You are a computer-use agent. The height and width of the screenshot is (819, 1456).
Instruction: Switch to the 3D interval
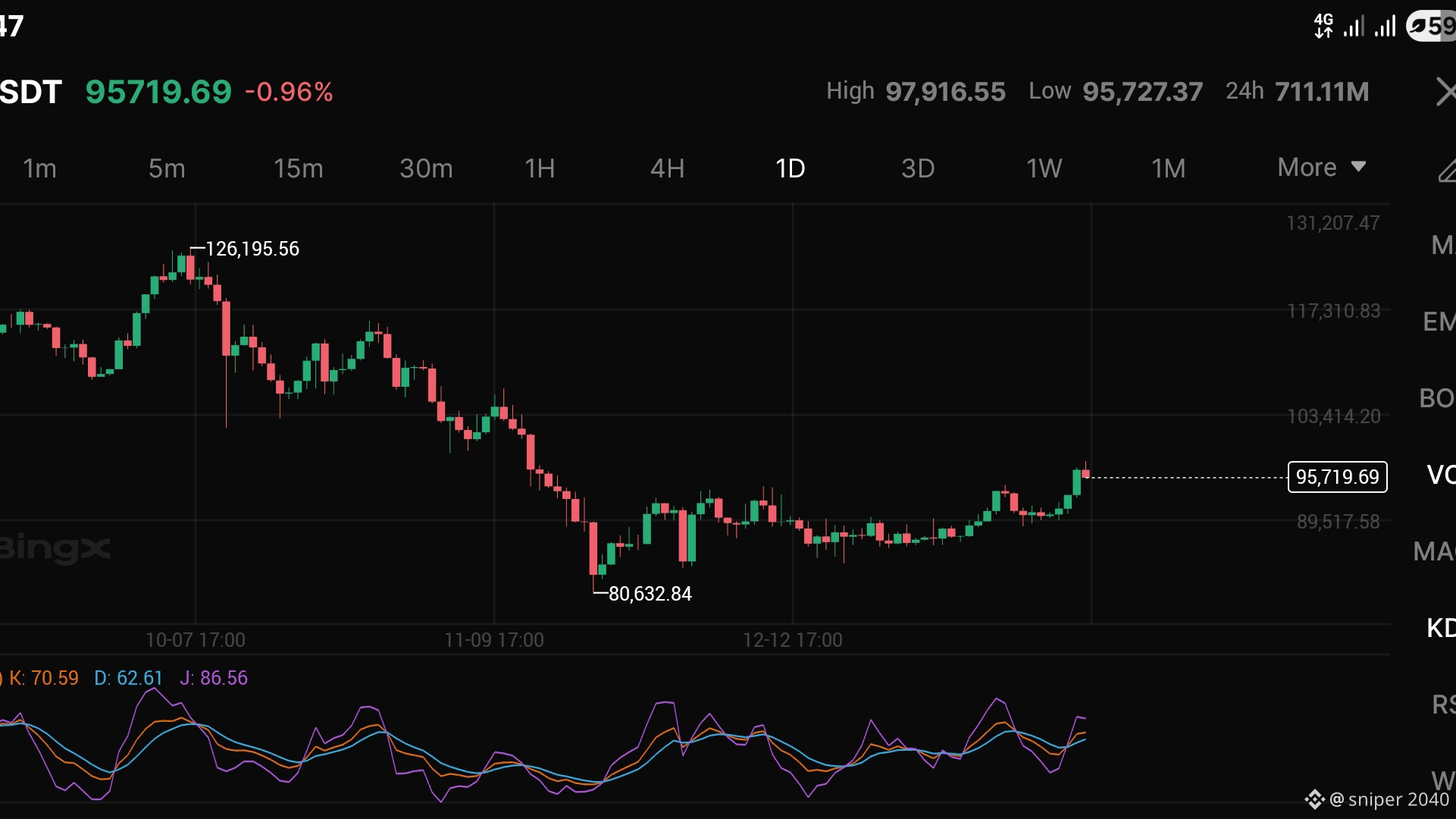pyautogui.click(x=917, y=168)
